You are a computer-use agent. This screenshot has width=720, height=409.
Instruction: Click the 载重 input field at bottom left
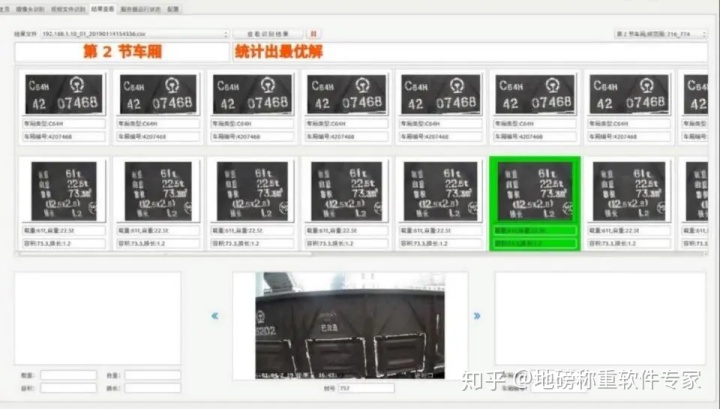68,375
